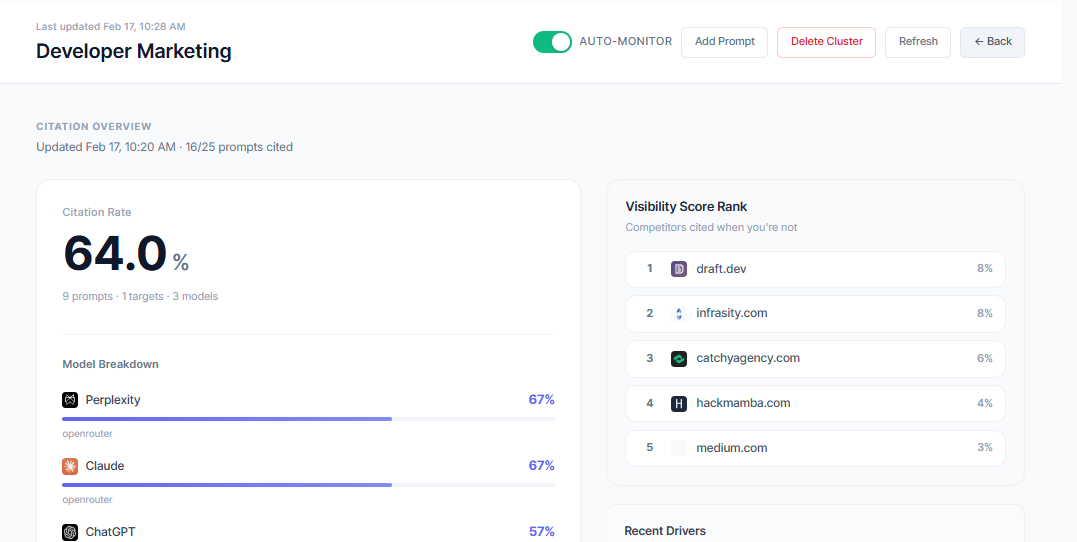Click the 8% value next to draft.dev

(985, 268)
